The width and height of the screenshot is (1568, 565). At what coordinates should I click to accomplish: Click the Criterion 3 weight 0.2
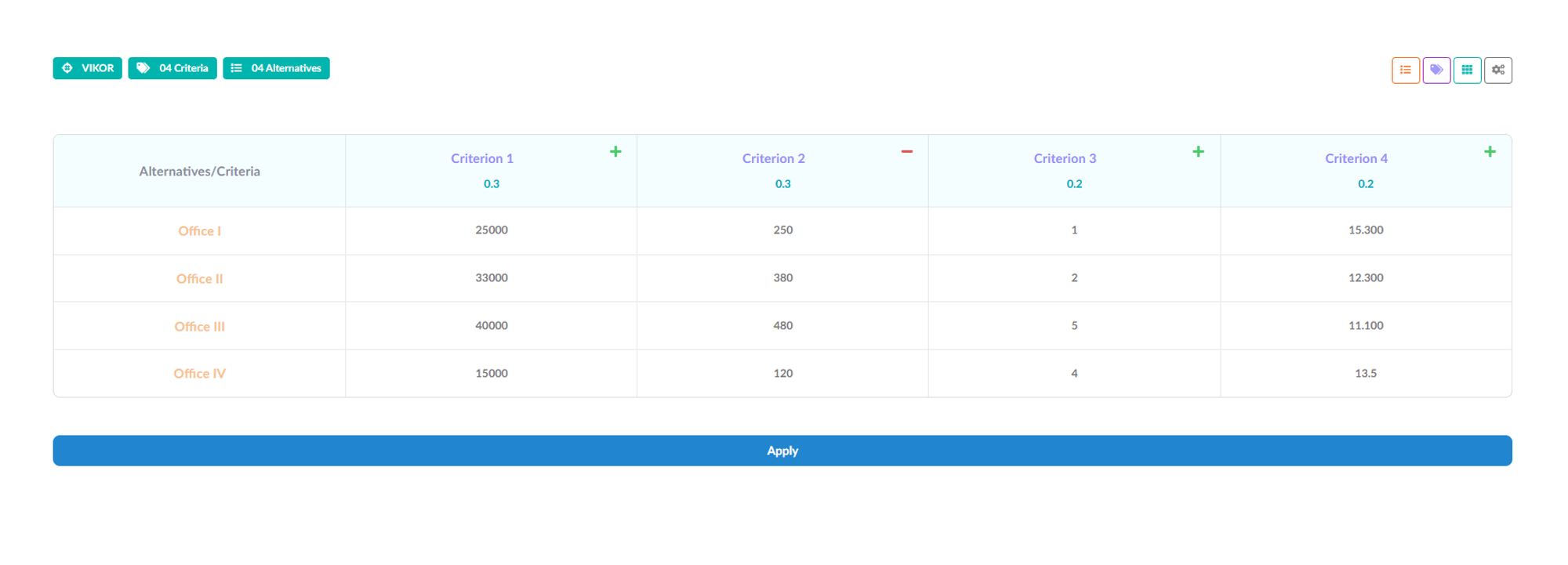[1074, 184]
